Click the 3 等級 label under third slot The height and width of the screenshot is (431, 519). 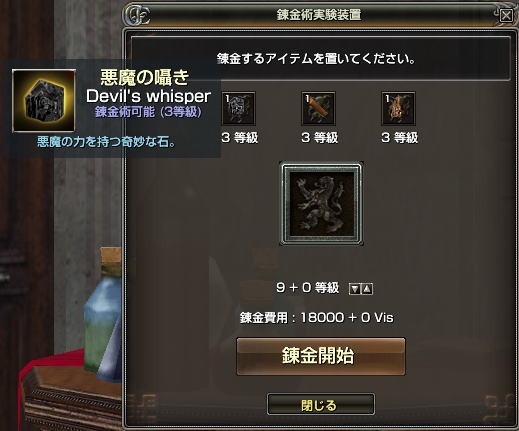pos(400,137)
